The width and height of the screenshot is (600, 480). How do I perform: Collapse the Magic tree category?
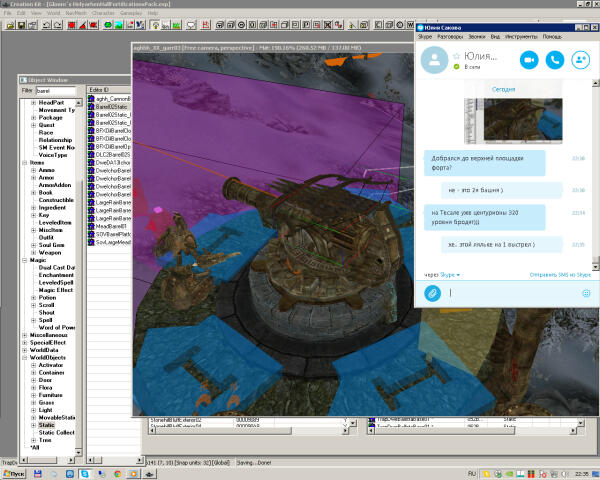click(x=24, y=260)
